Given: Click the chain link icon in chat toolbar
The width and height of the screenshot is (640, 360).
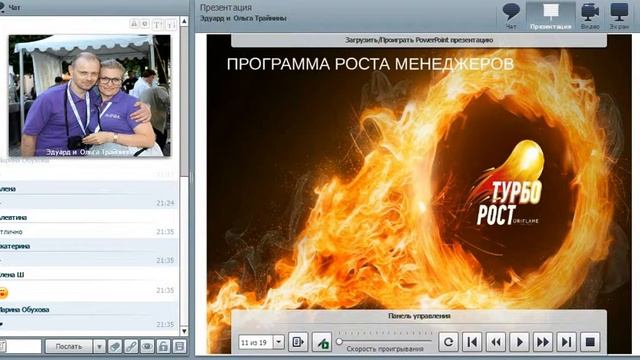Looking at the screenshot, I should tap(131, 346).
